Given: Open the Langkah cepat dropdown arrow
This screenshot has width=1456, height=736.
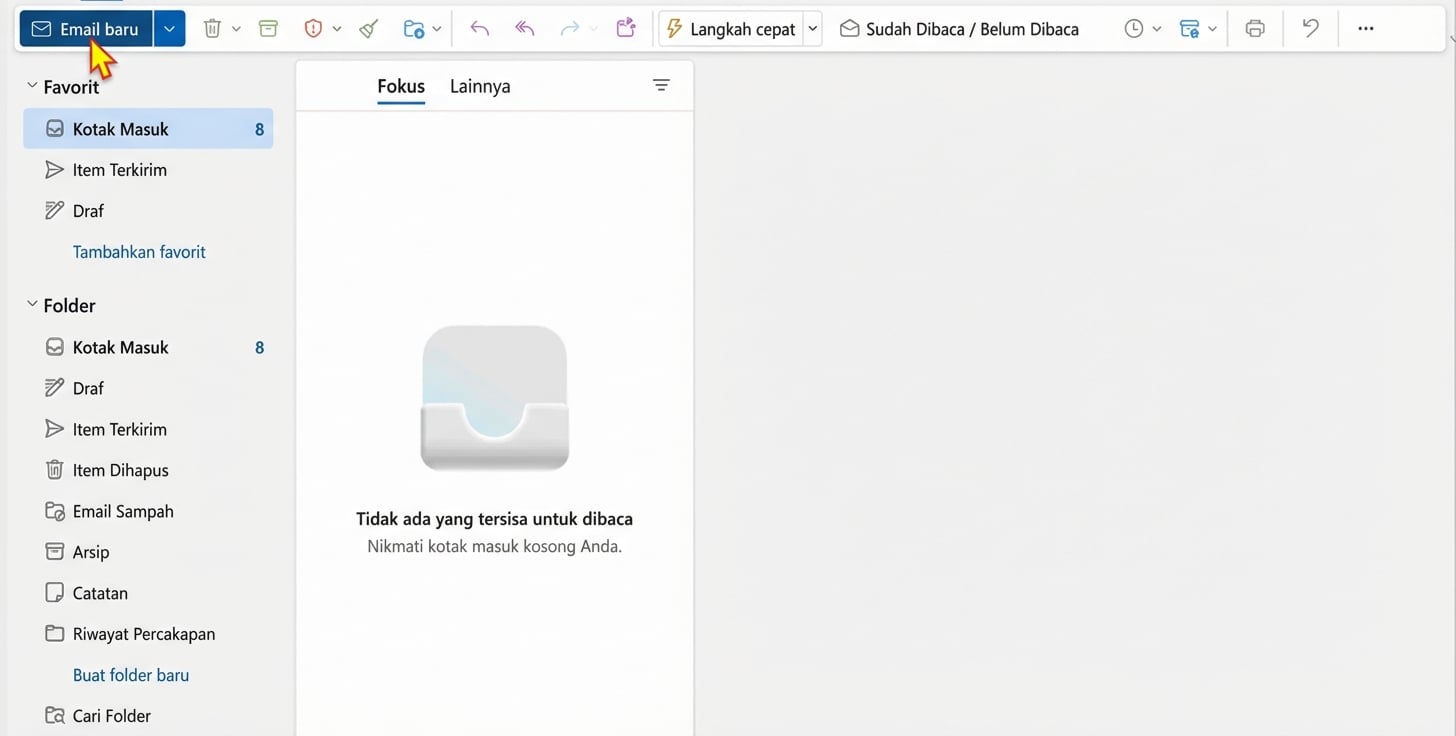Looking at the screenshot, I should coord(813,29).
